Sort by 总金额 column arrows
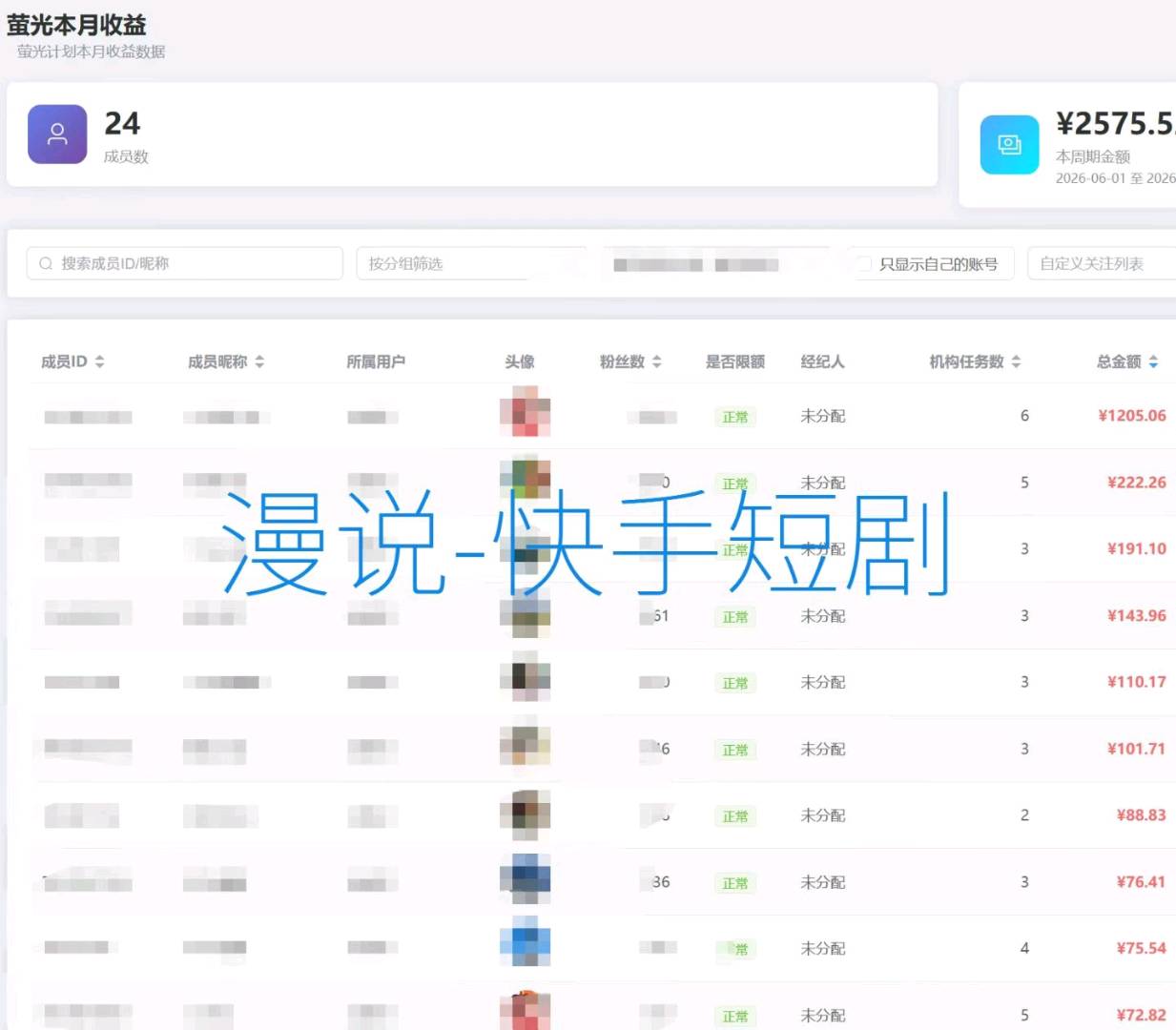The height and width of the screenshot is (1030, 1176). click(1153, 361)
